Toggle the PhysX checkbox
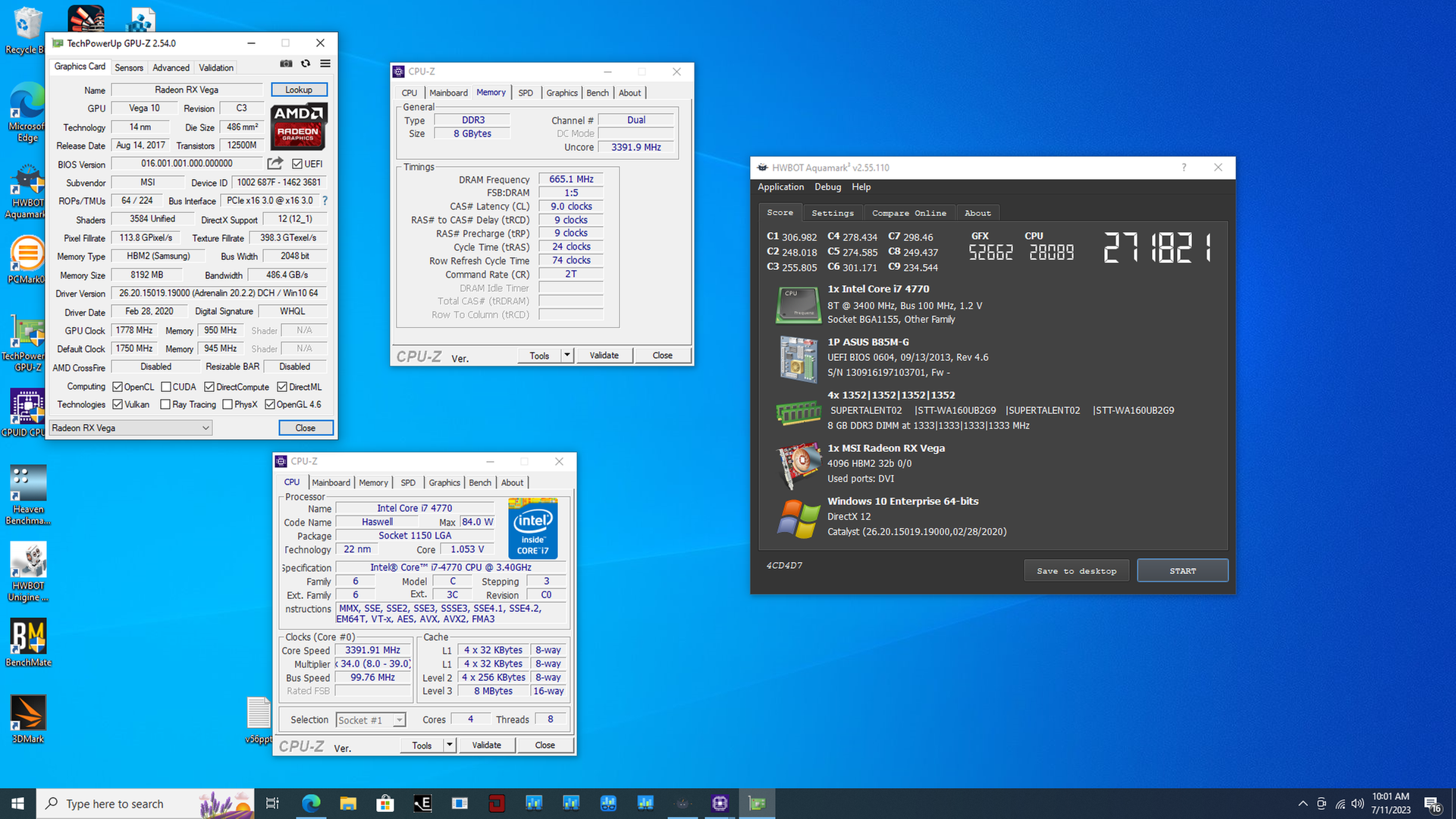This screenshot has width=1456, height=819. click(227, 404)
